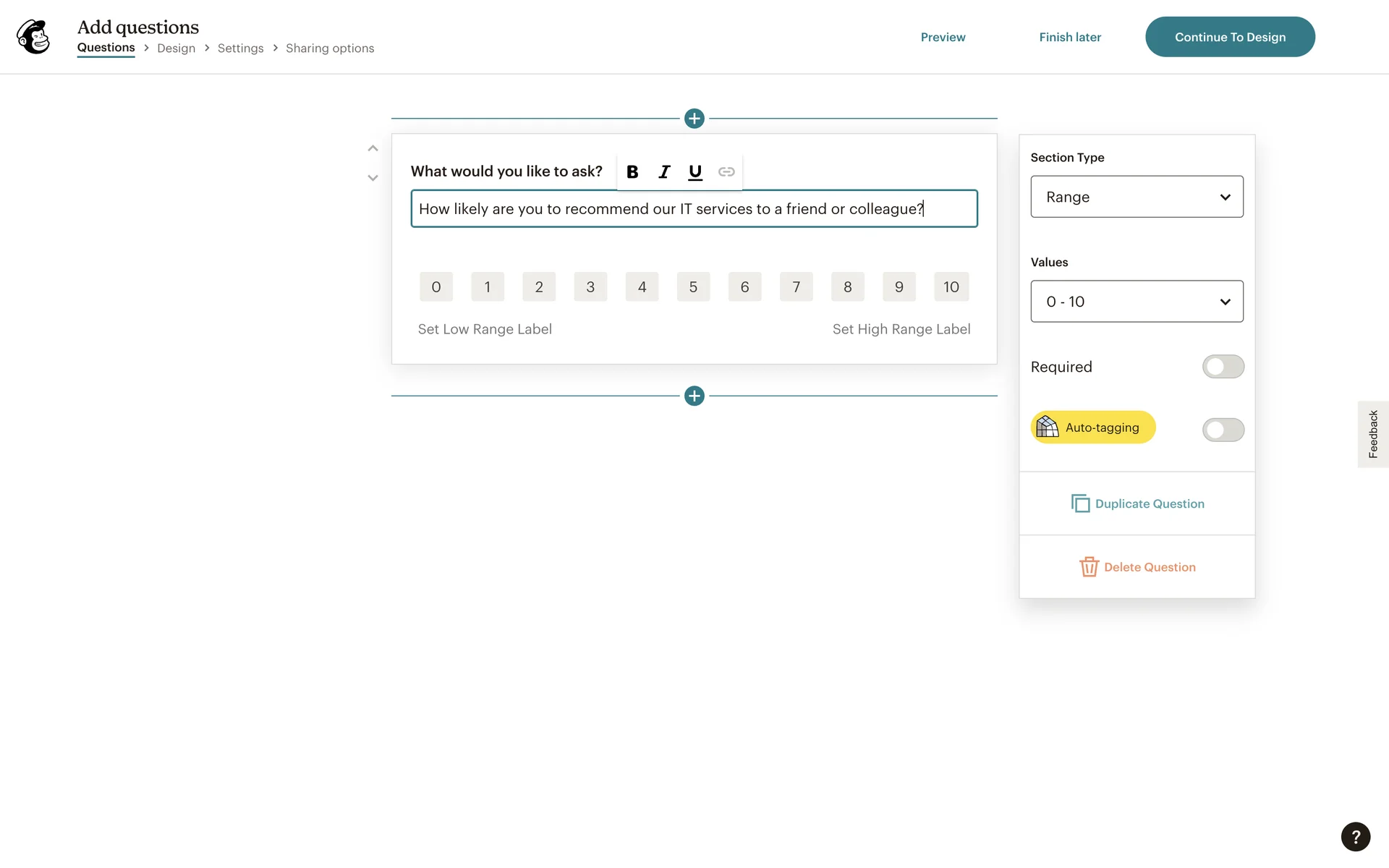
Task: Add a question above using plus icon
Action: pyautogui.click(x=694, y=119)
